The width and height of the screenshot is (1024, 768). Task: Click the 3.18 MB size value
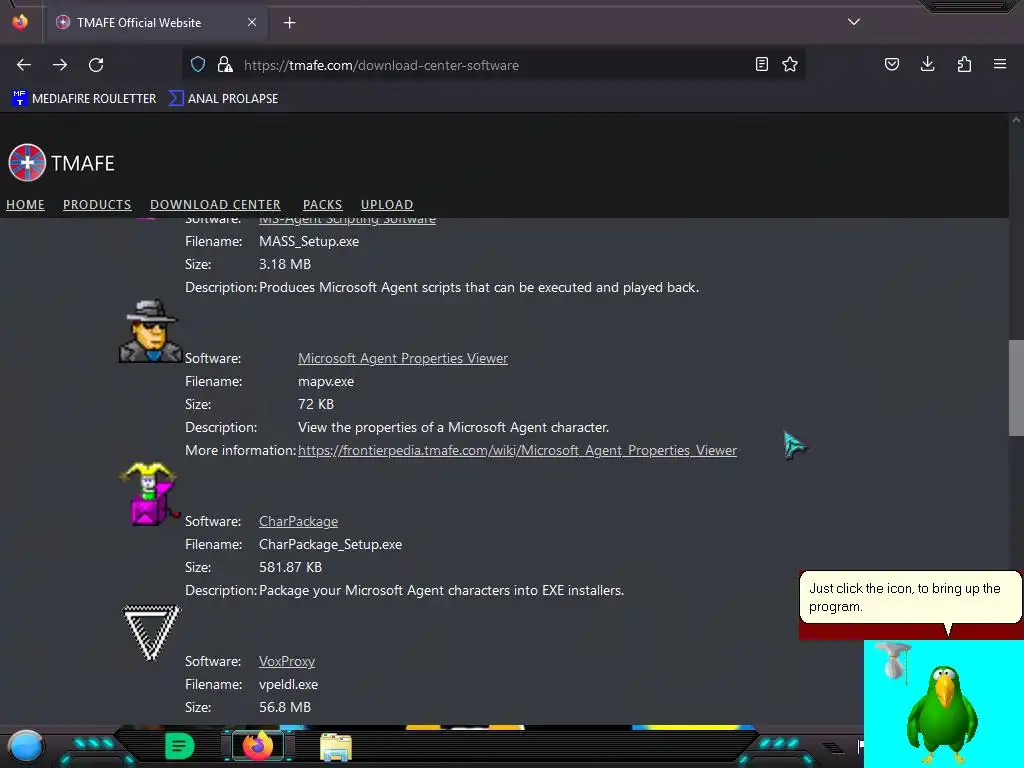pyautogui.click(x=285, y=264)
